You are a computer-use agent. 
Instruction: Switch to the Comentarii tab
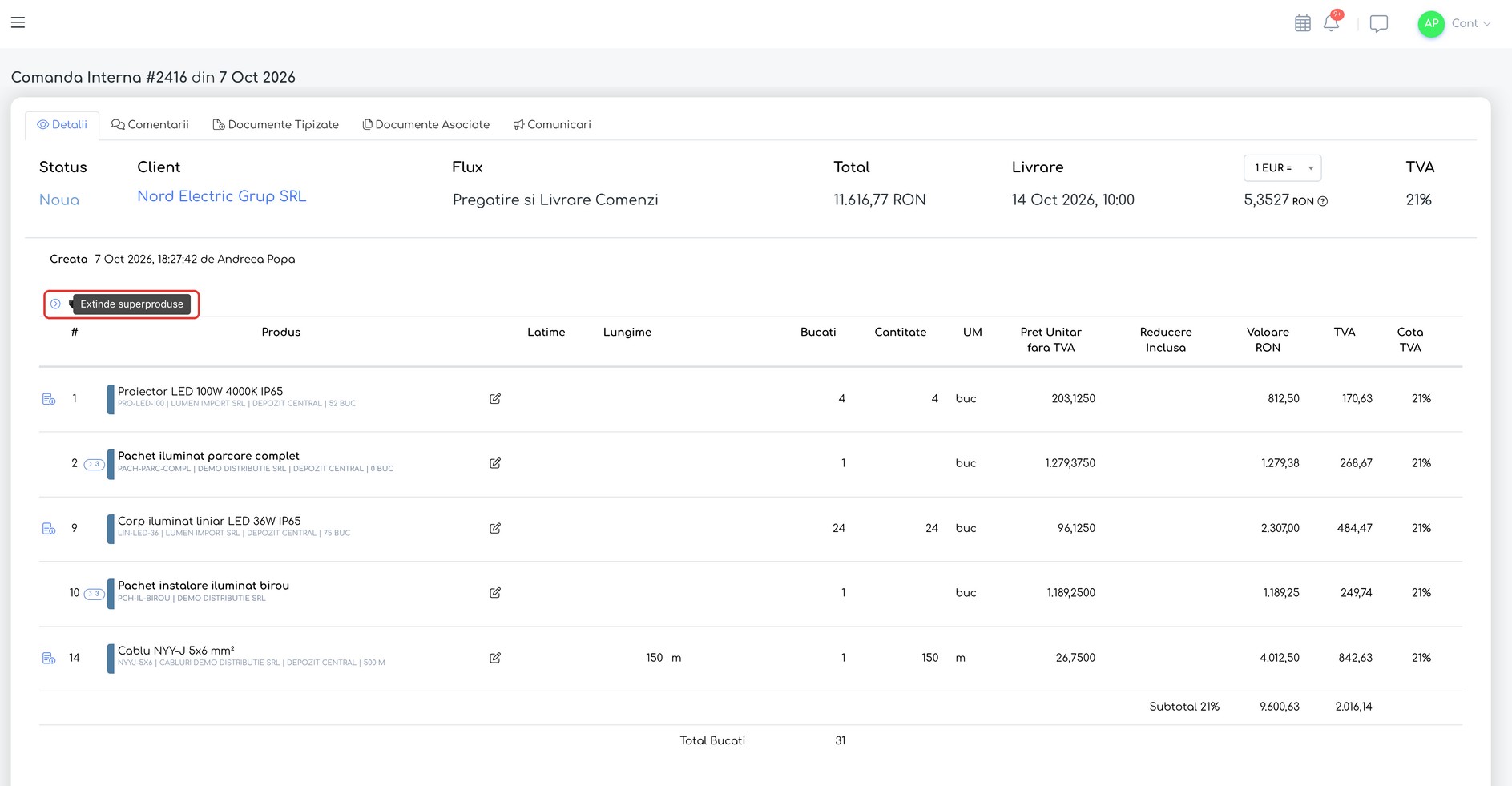coord(150,124)
